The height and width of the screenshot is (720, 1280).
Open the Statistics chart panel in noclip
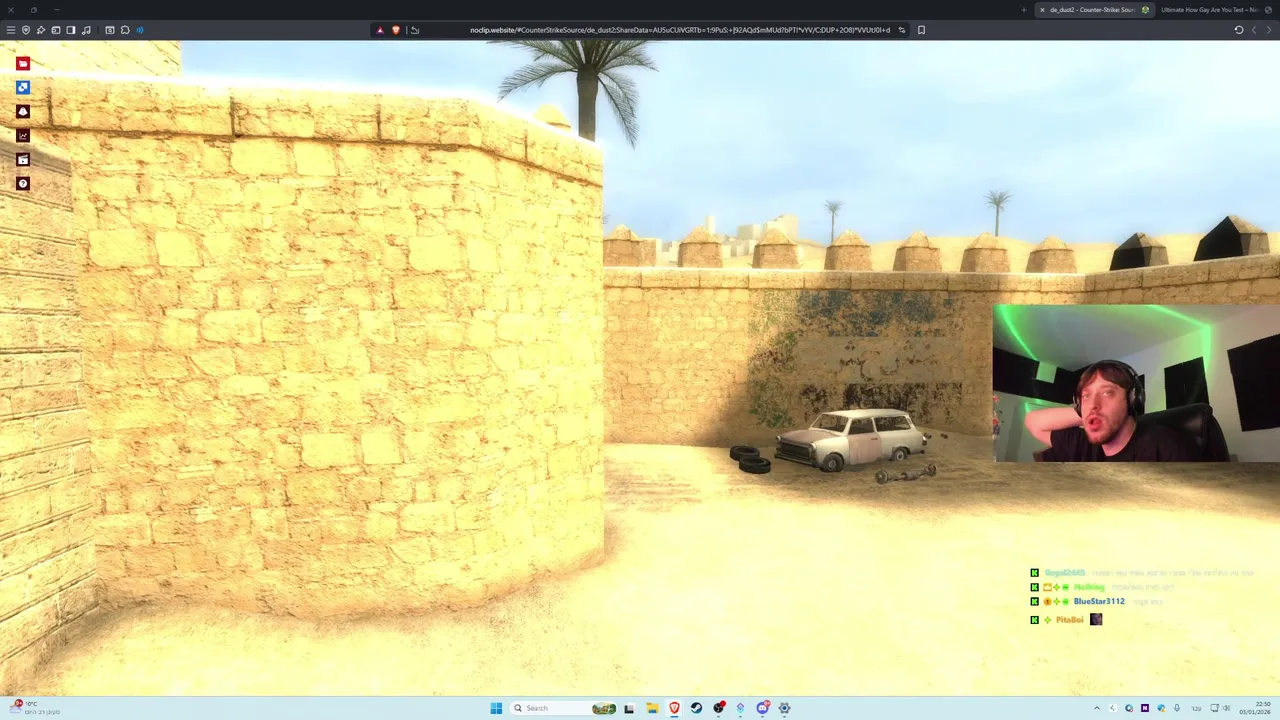[23, 135]
